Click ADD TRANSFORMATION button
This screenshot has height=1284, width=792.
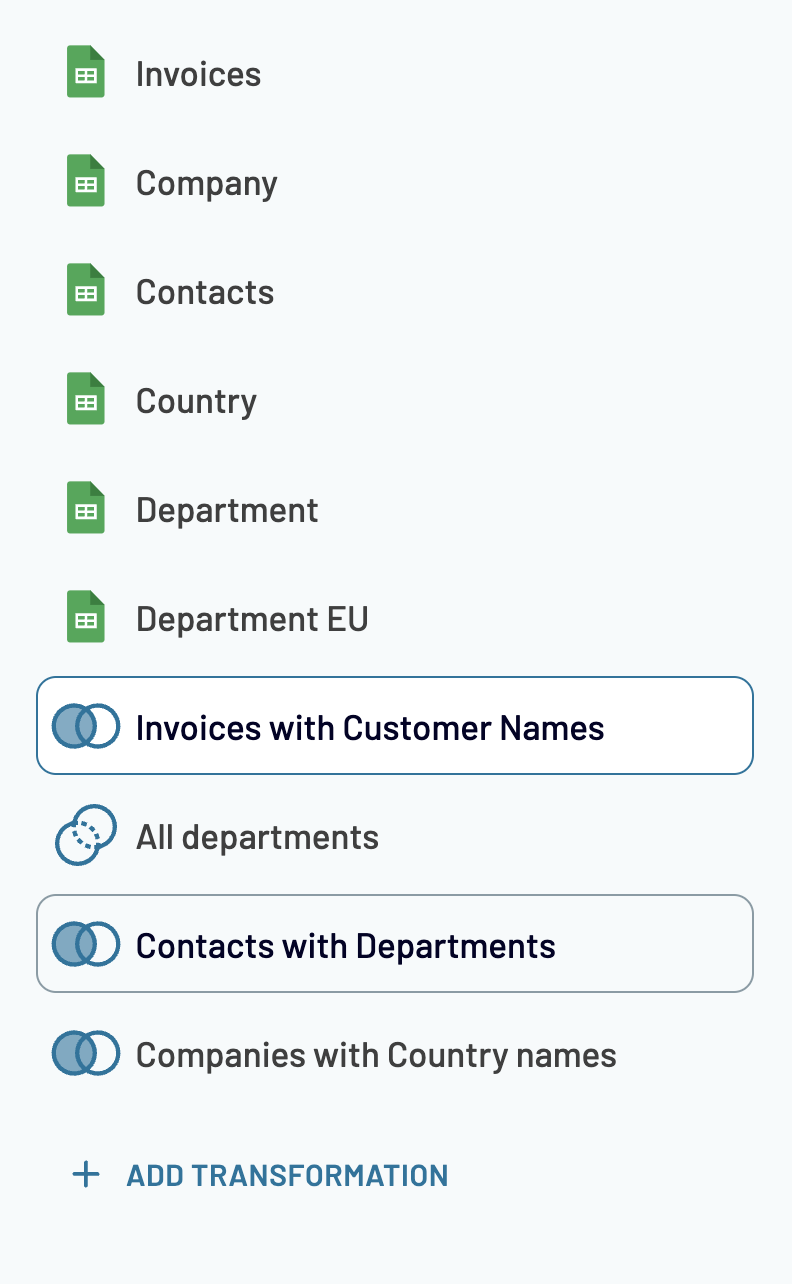pos(286,1175)
